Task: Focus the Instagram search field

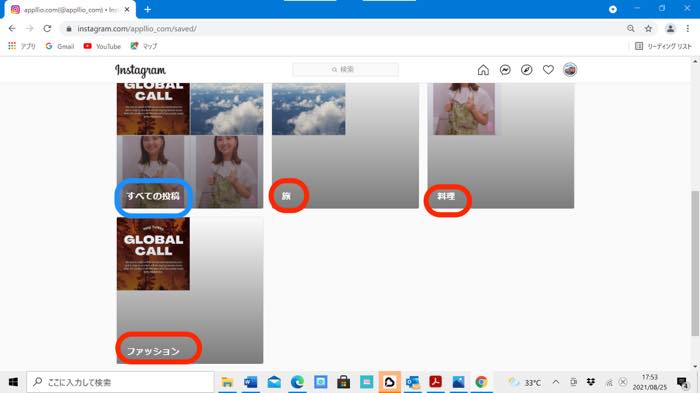Action: point(345,69)
